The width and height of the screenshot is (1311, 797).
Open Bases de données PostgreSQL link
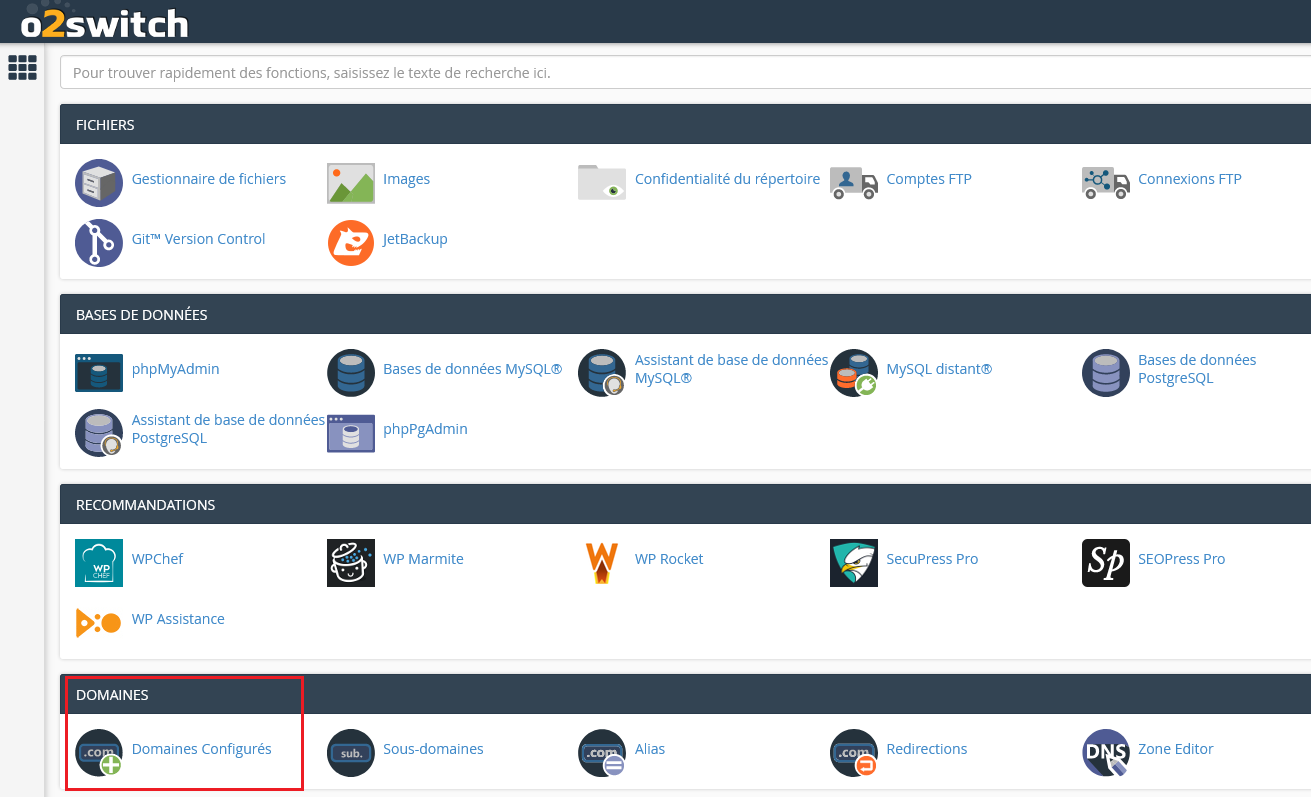(1197, 369)
